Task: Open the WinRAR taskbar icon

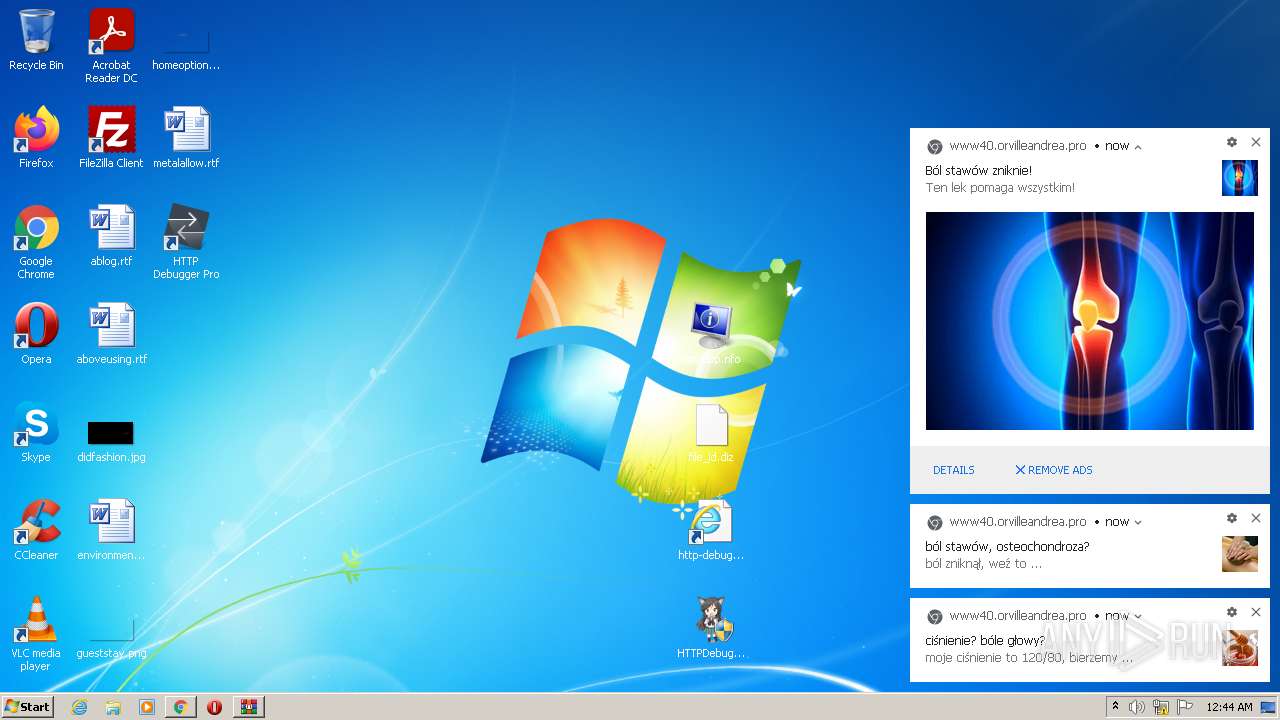Action: tap(248, 707)
